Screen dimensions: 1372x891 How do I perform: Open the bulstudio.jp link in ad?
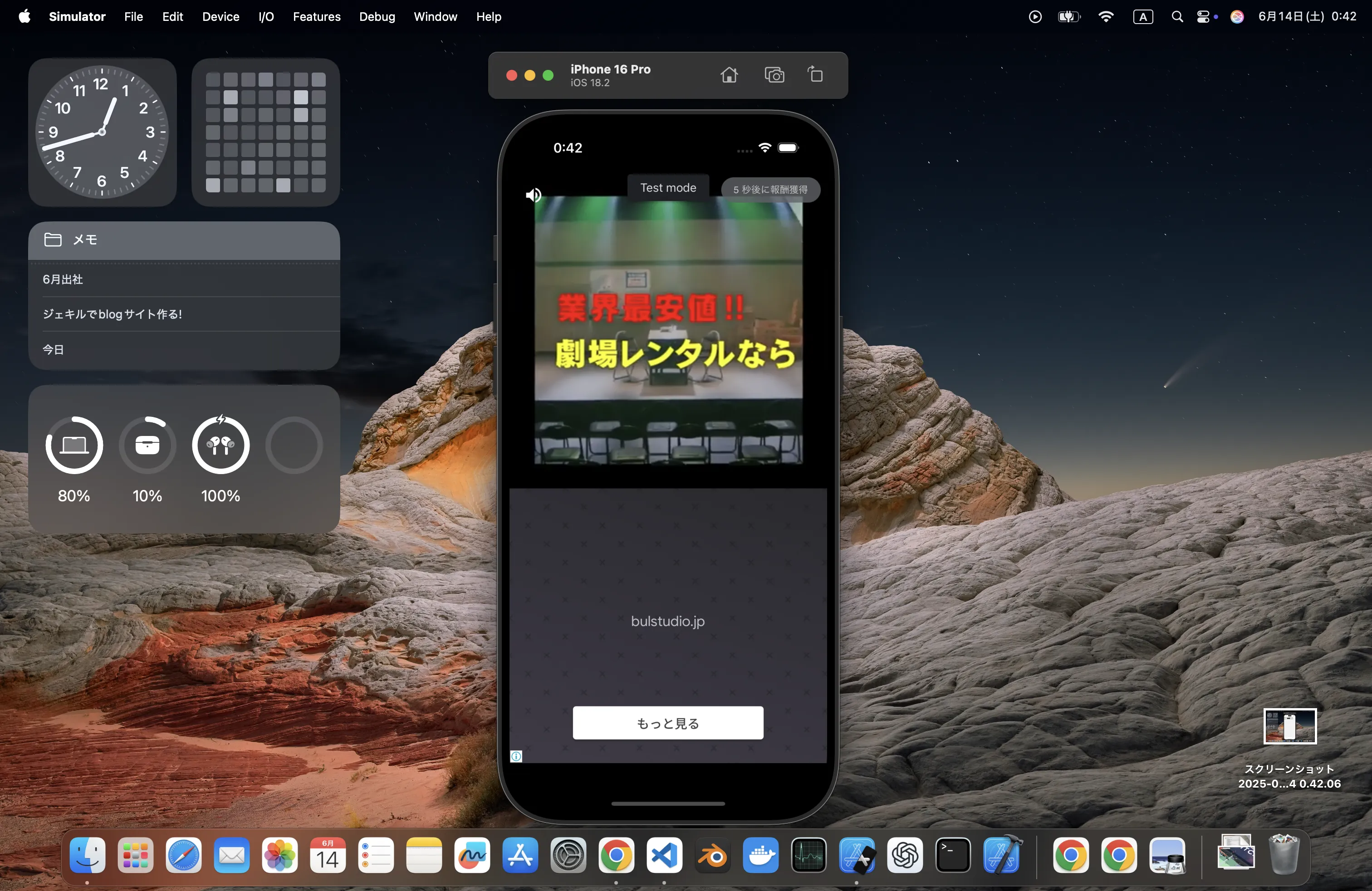(x=667, y=621)
